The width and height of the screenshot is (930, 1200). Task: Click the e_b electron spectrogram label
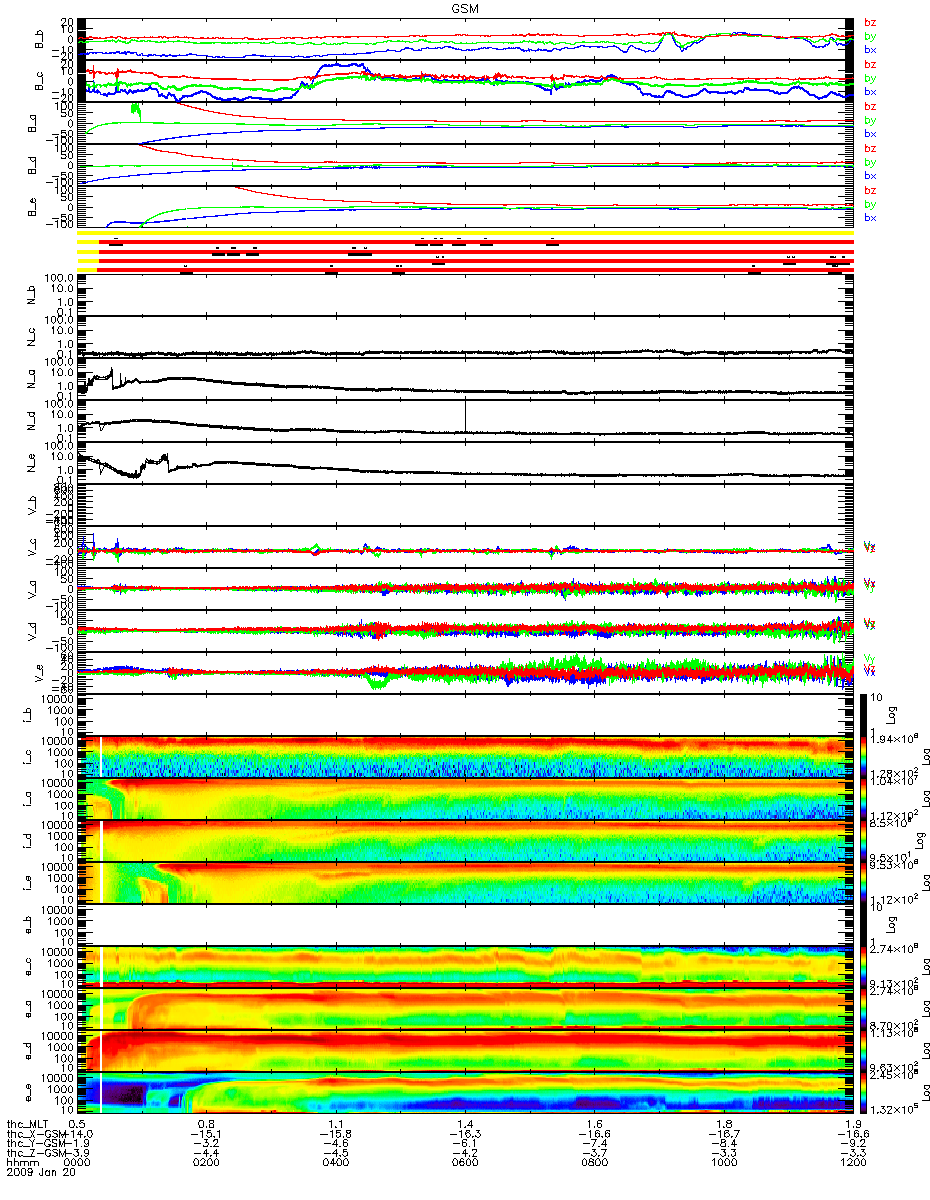(27, 925)
